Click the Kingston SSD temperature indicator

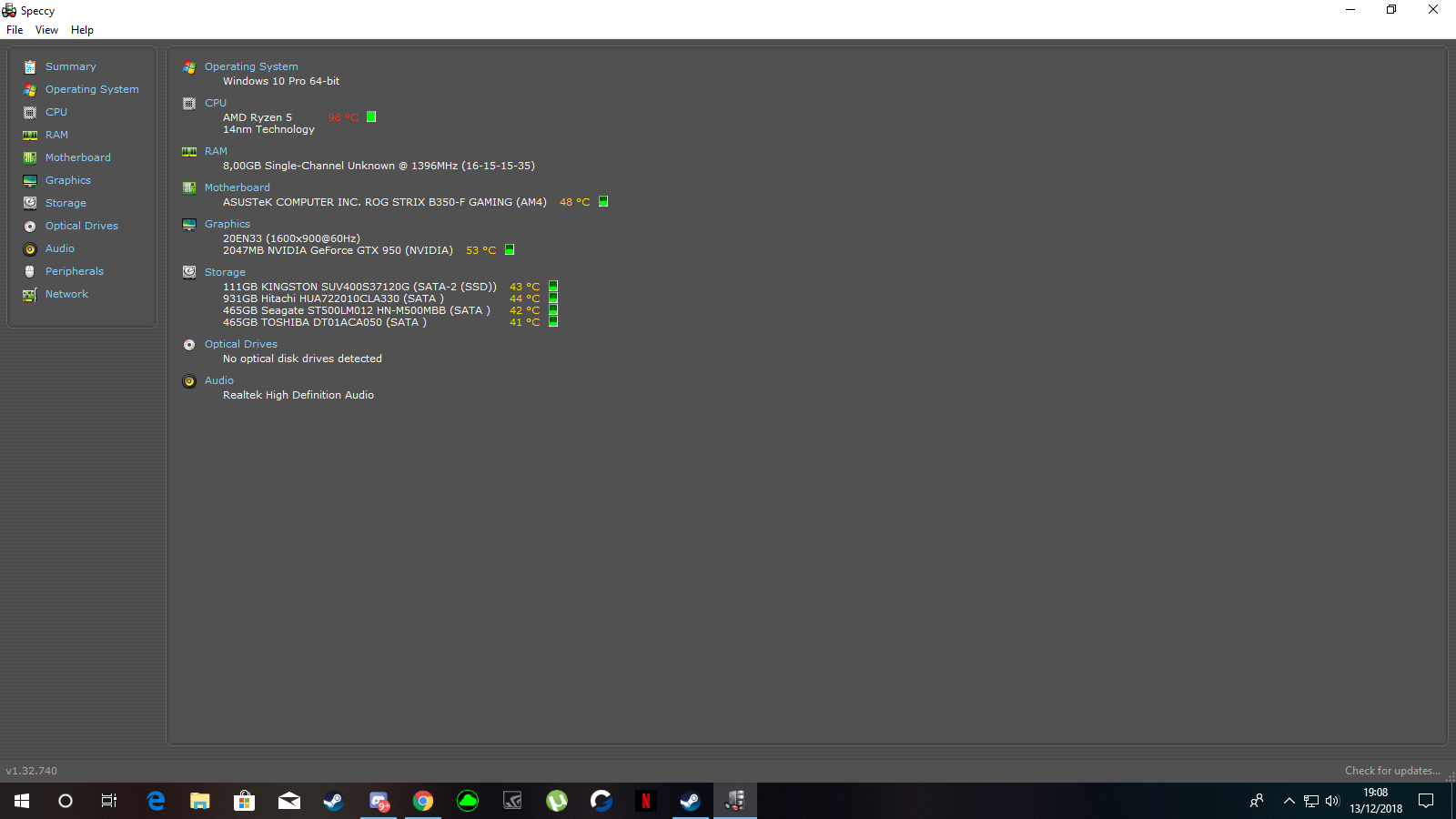[x=553, y=286]
